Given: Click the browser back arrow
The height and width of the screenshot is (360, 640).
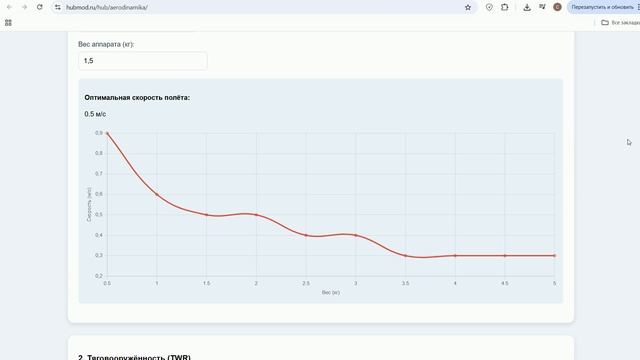Looking at the screenshot, I should (9, 7).
